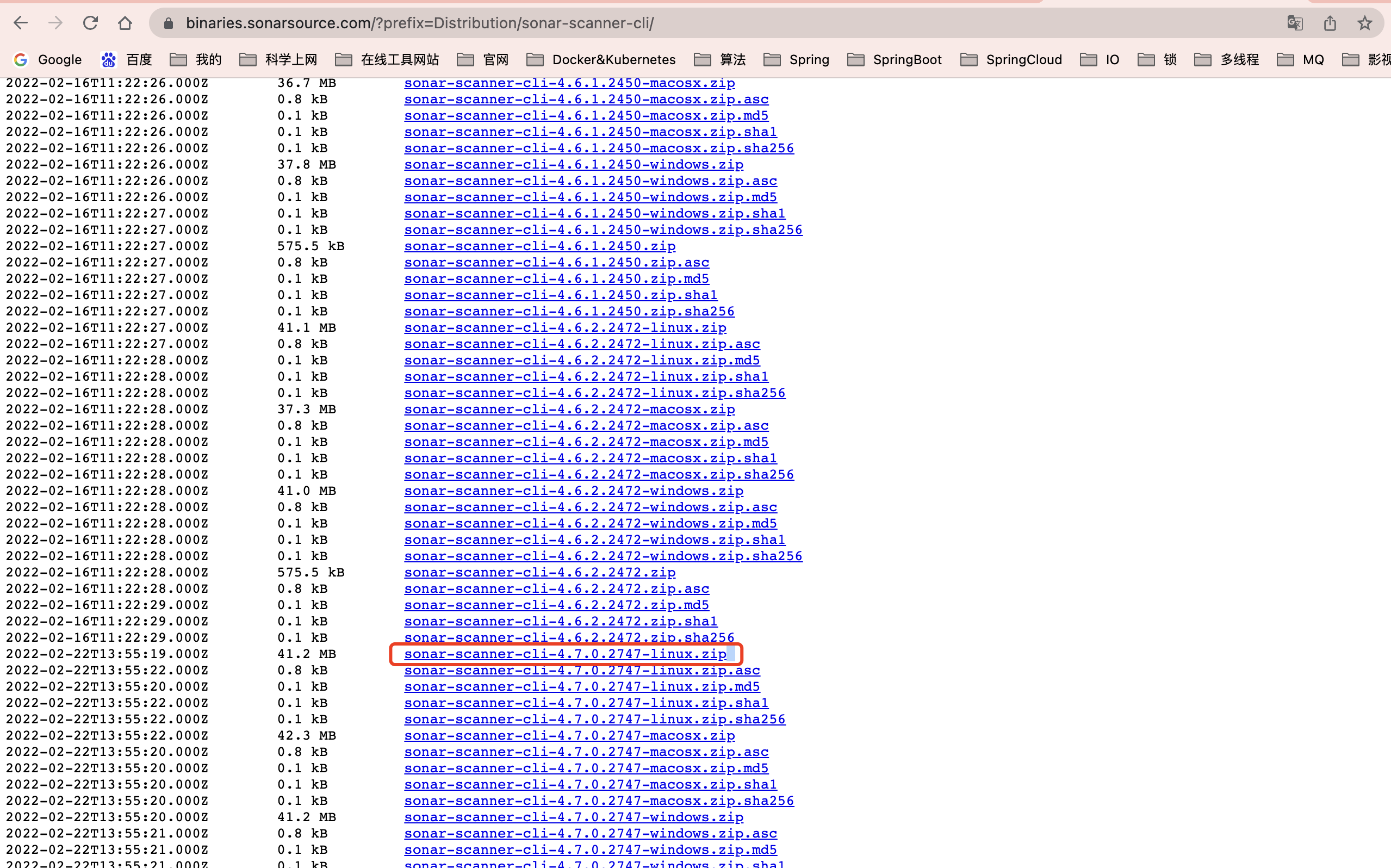Reload the page with refresh icon

(x=90, y=23)
